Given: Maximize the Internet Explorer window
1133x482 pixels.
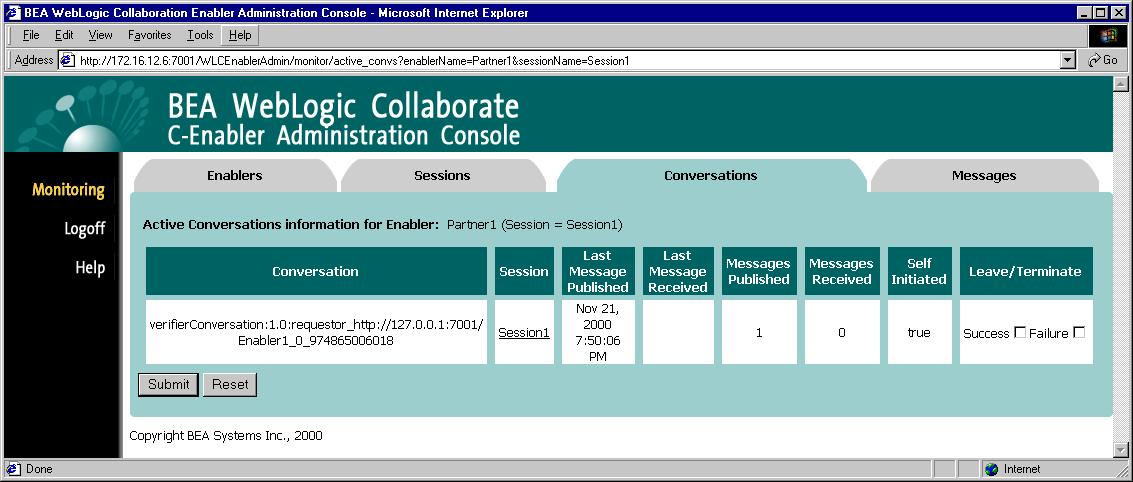Looking at the screenshot, I should (1100, 12).
